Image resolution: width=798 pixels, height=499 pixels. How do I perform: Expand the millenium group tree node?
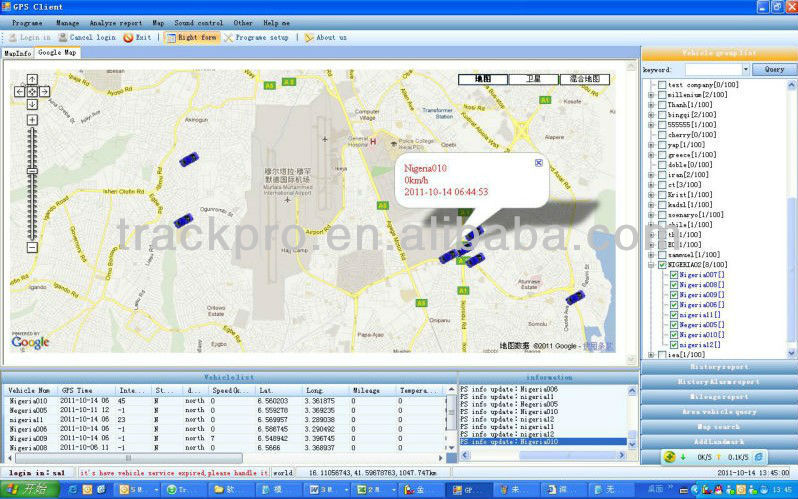coord(651,95)
